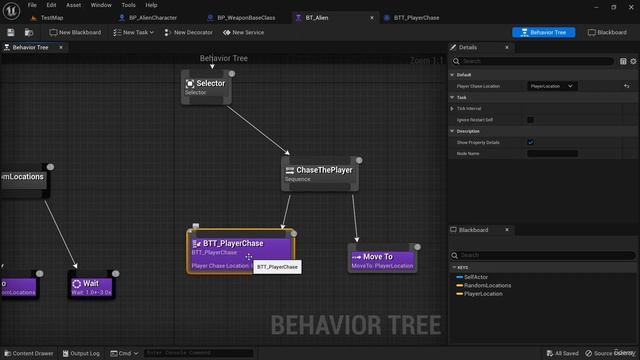
Task: Open the Help menu
Action: (x=151, y=5)
